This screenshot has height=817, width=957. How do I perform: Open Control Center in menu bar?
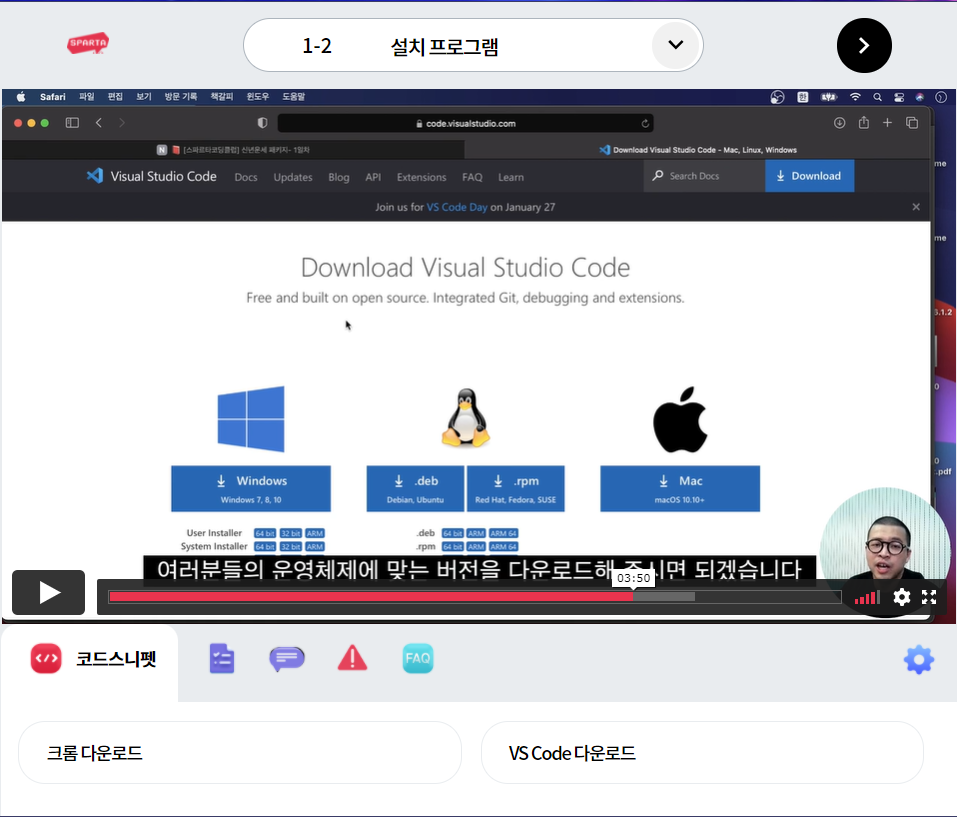tap(899, 96)
